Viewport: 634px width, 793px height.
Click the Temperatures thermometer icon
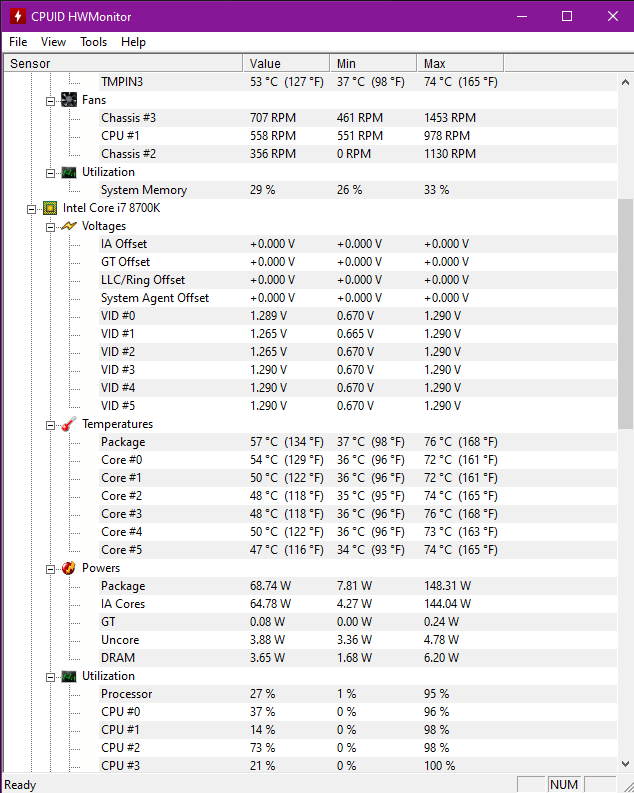(x=69, y=424)
